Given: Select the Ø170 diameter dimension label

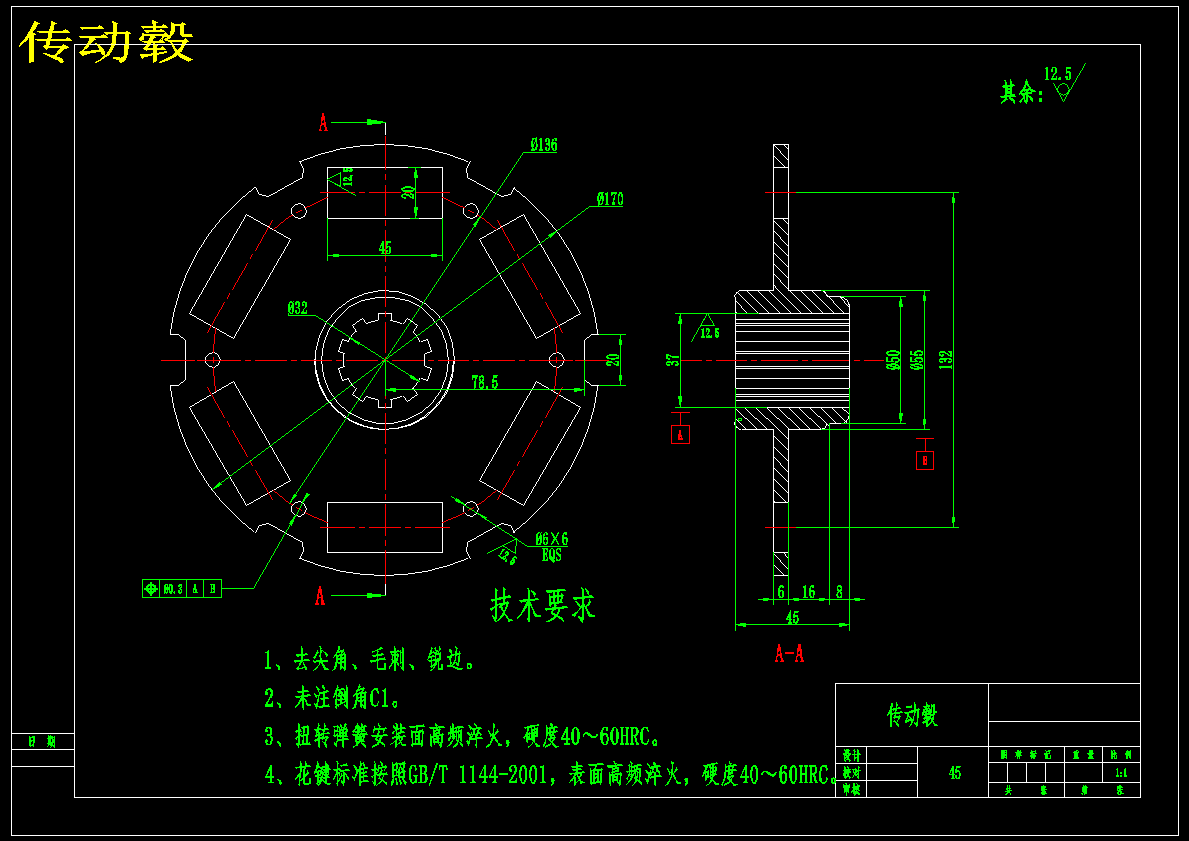Looking at the screenshot, I should click(610, 199).
